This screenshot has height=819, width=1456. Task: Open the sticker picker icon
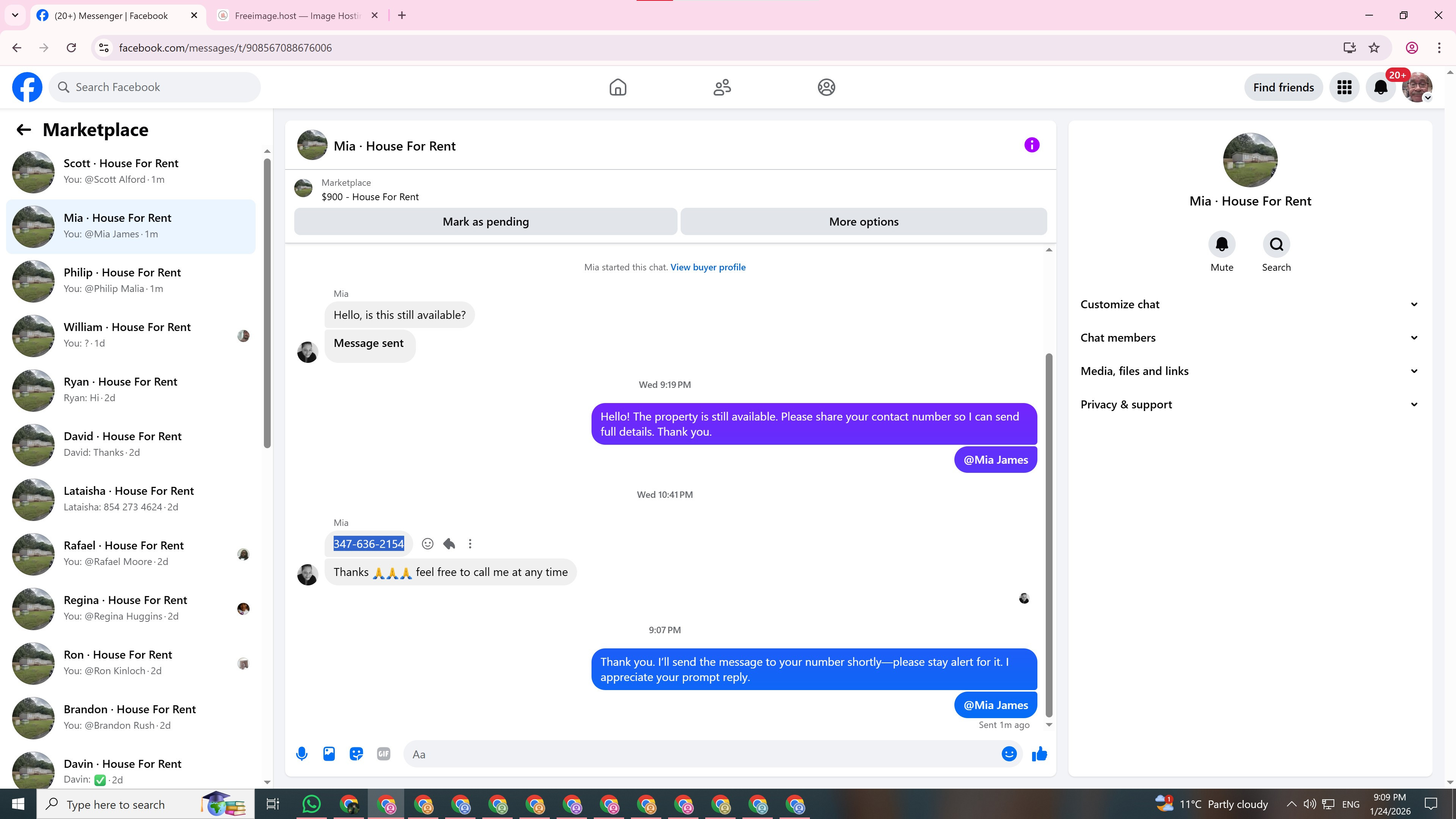356,753
